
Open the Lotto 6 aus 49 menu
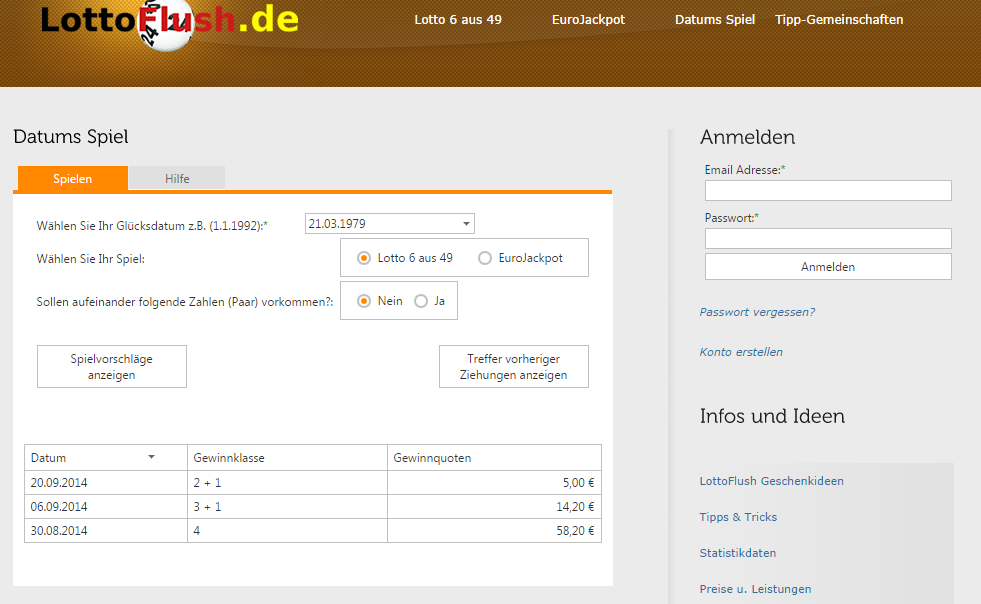[x=458, y=19]
